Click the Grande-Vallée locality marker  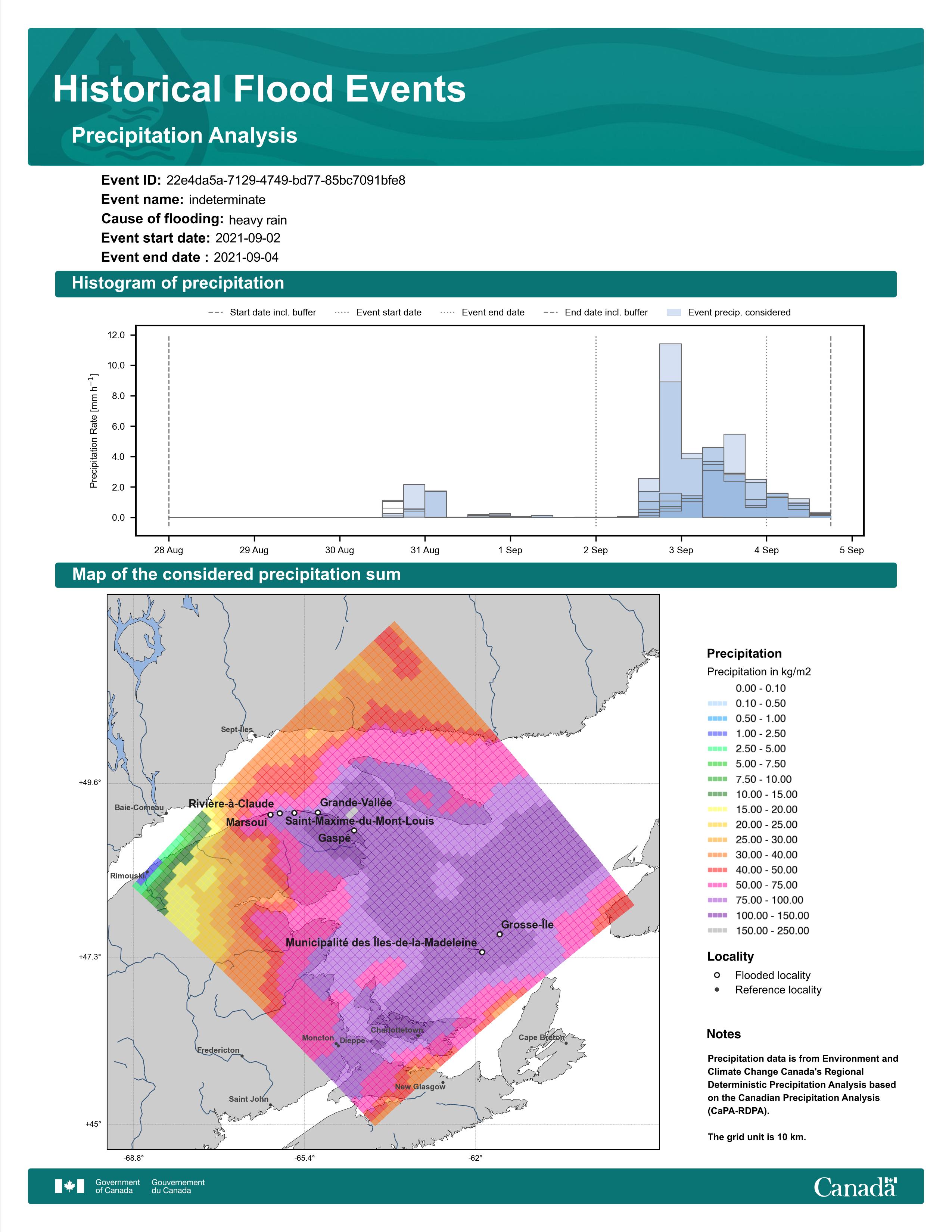[x=318, y=813]
